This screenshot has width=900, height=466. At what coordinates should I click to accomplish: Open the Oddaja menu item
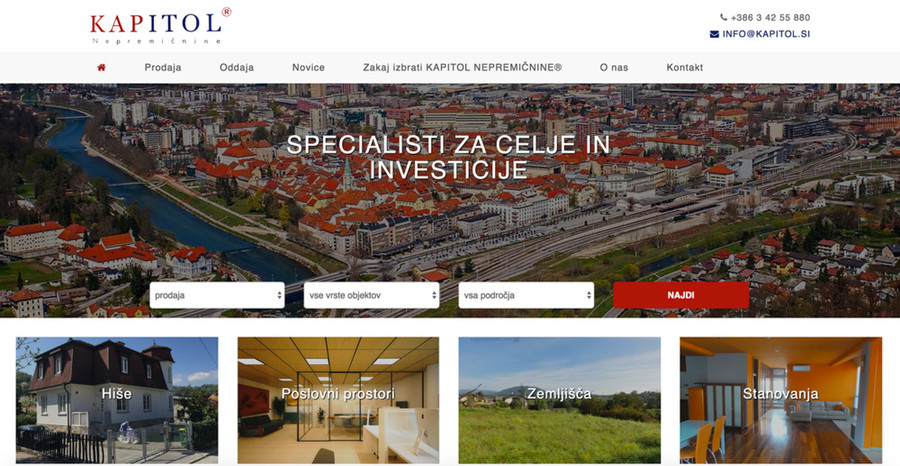(x=236, y=67)
